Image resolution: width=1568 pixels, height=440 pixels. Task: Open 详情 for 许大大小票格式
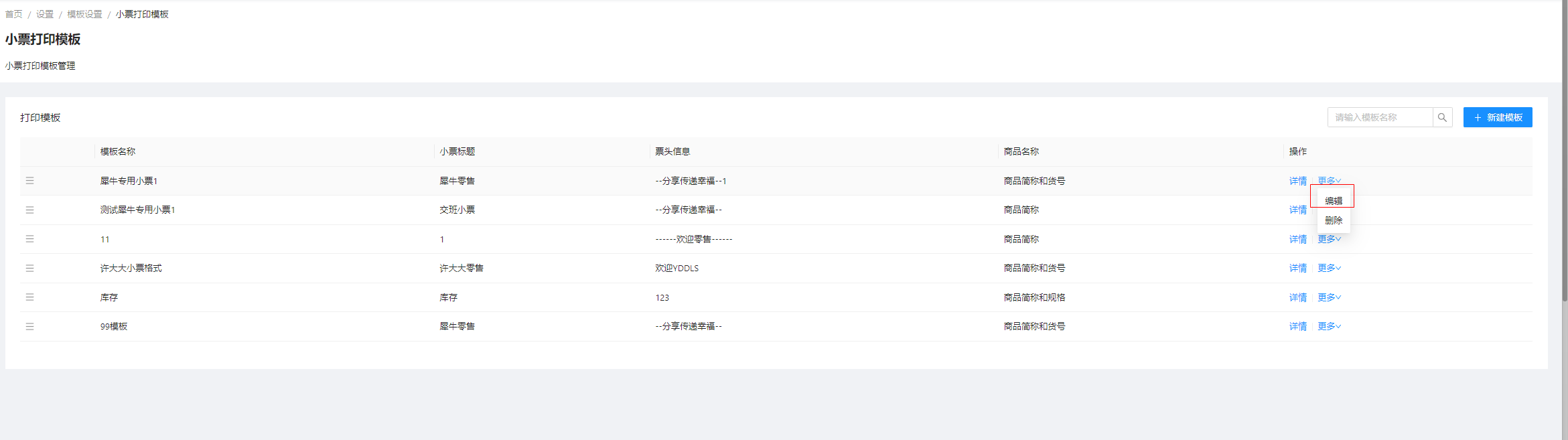(x=1298, y=268)
